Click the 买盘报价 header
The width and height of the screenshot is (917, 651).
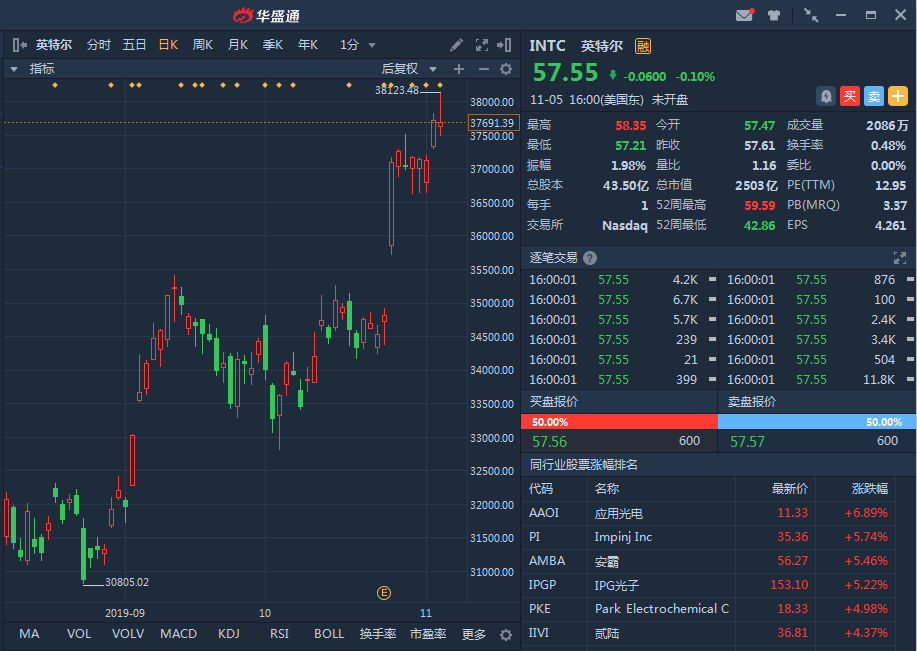click(x=554, y=402)
